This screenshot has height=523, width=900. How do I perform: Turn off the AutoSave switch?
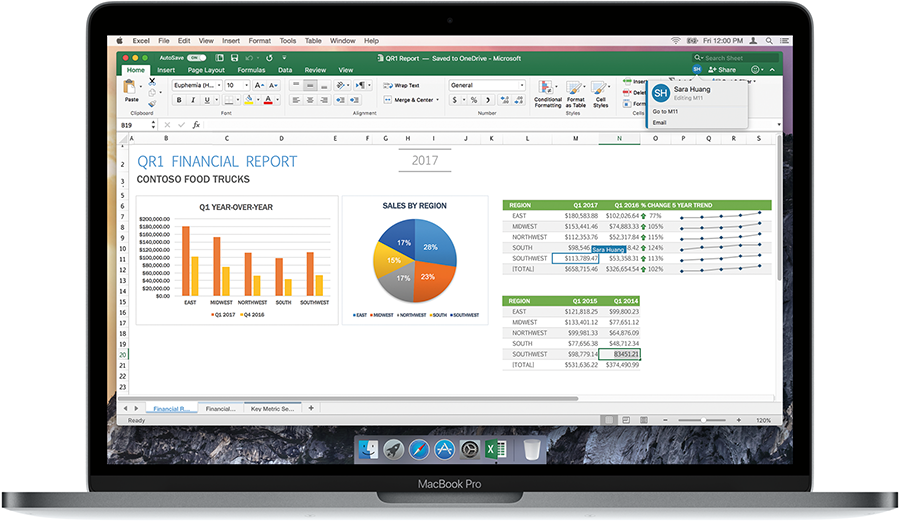pos(196,58)
